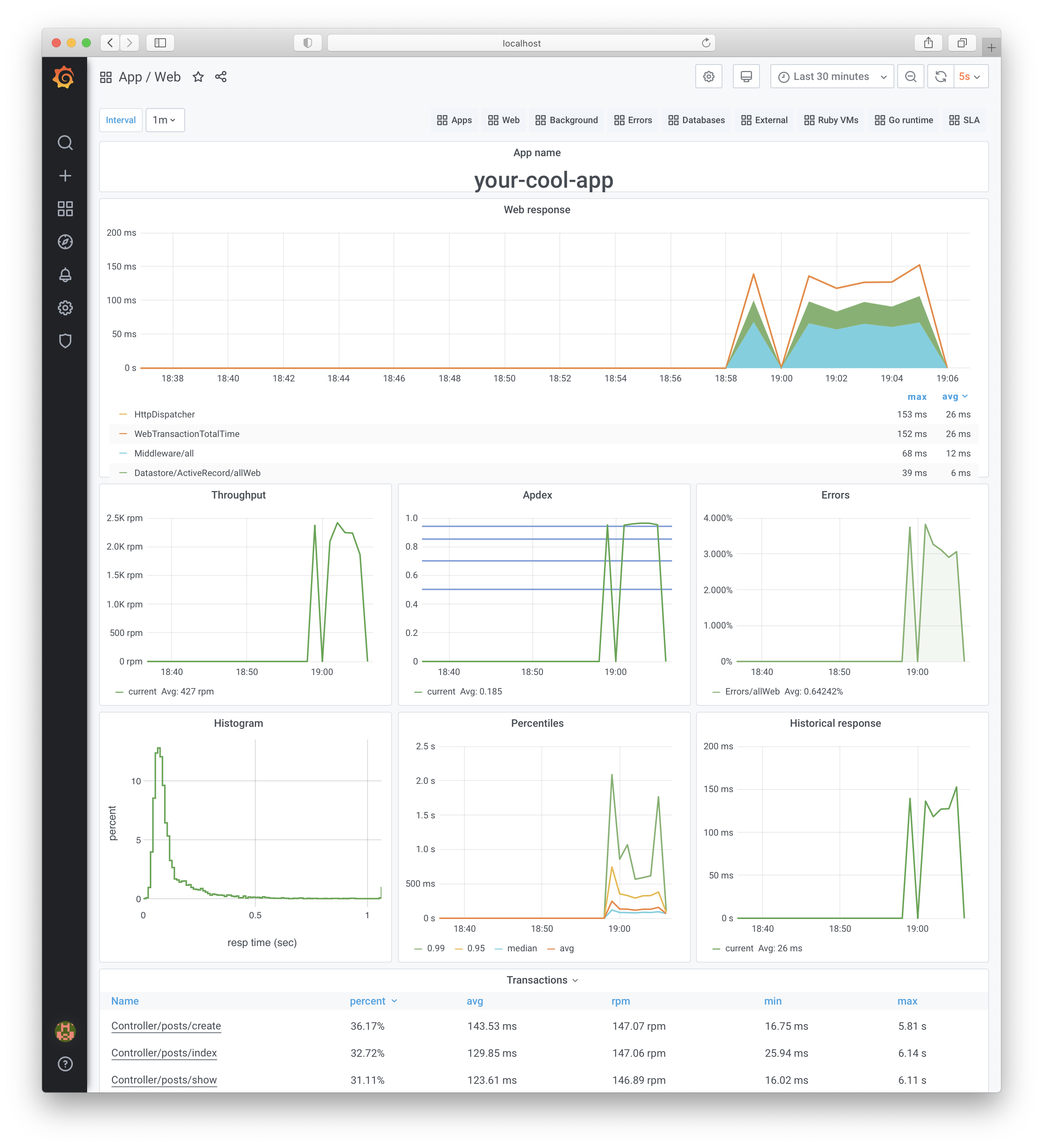Share dashboard via share icon
The width and height of the screenshot is (1043, 1148).
[221, 77]
